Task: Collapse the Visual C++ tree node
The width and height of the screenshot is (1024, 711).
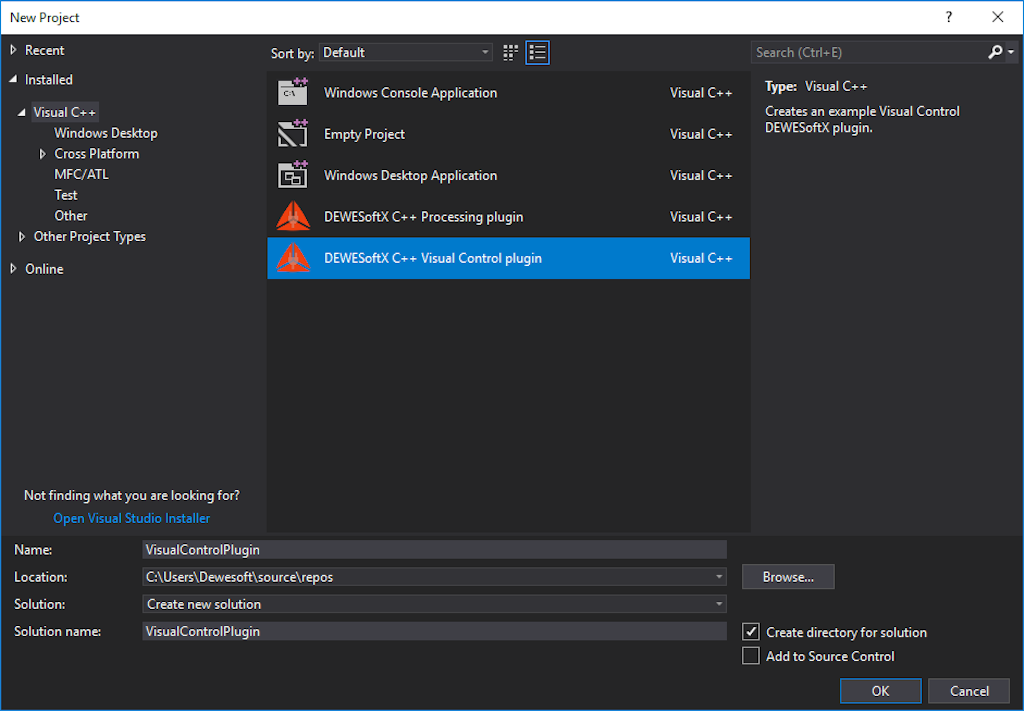Action: pyautogui.click(x=22, y=112)
